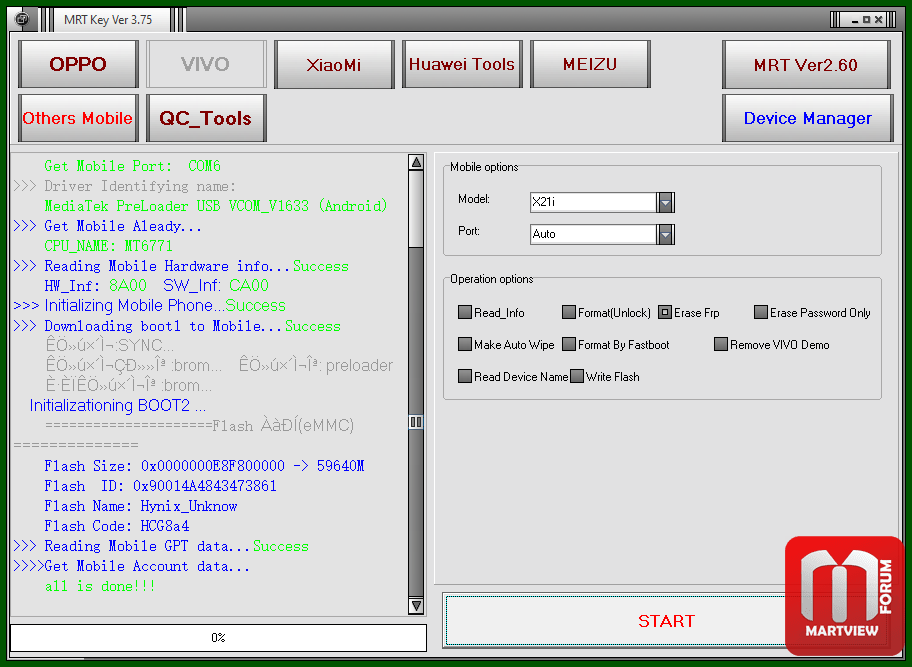Close the MRT Key window
The width and height of the screenshot is (912, 667).
(879, 19)
